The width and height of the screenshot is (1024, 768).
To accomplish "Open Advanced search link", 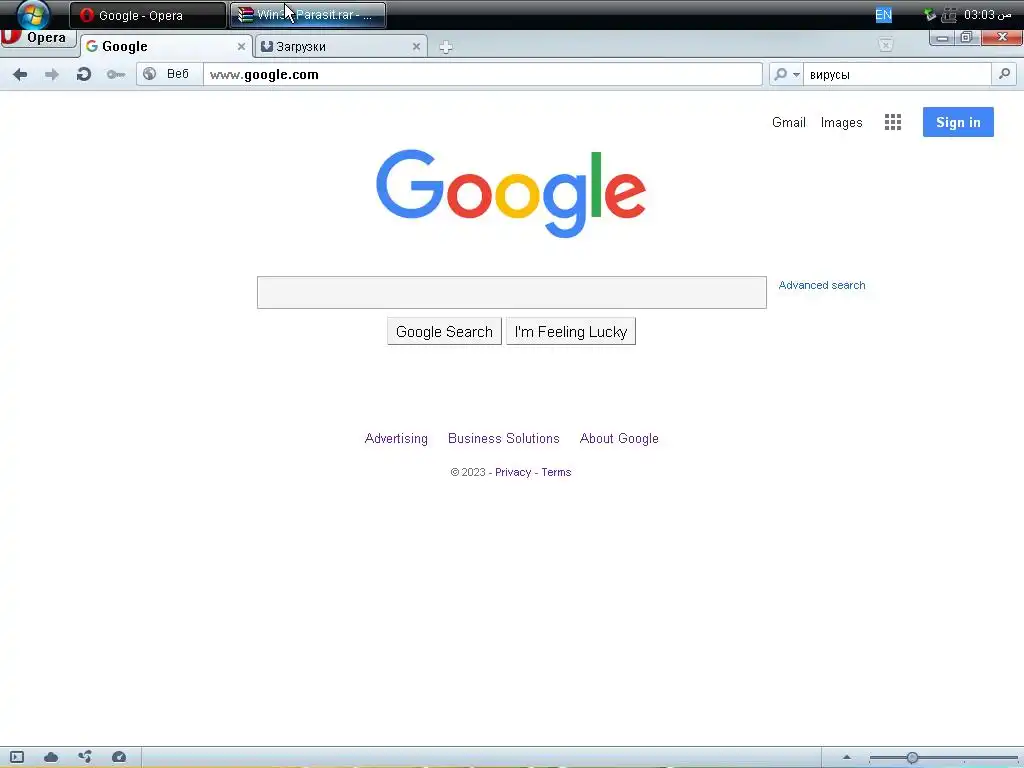I will [x=822, y=285].
